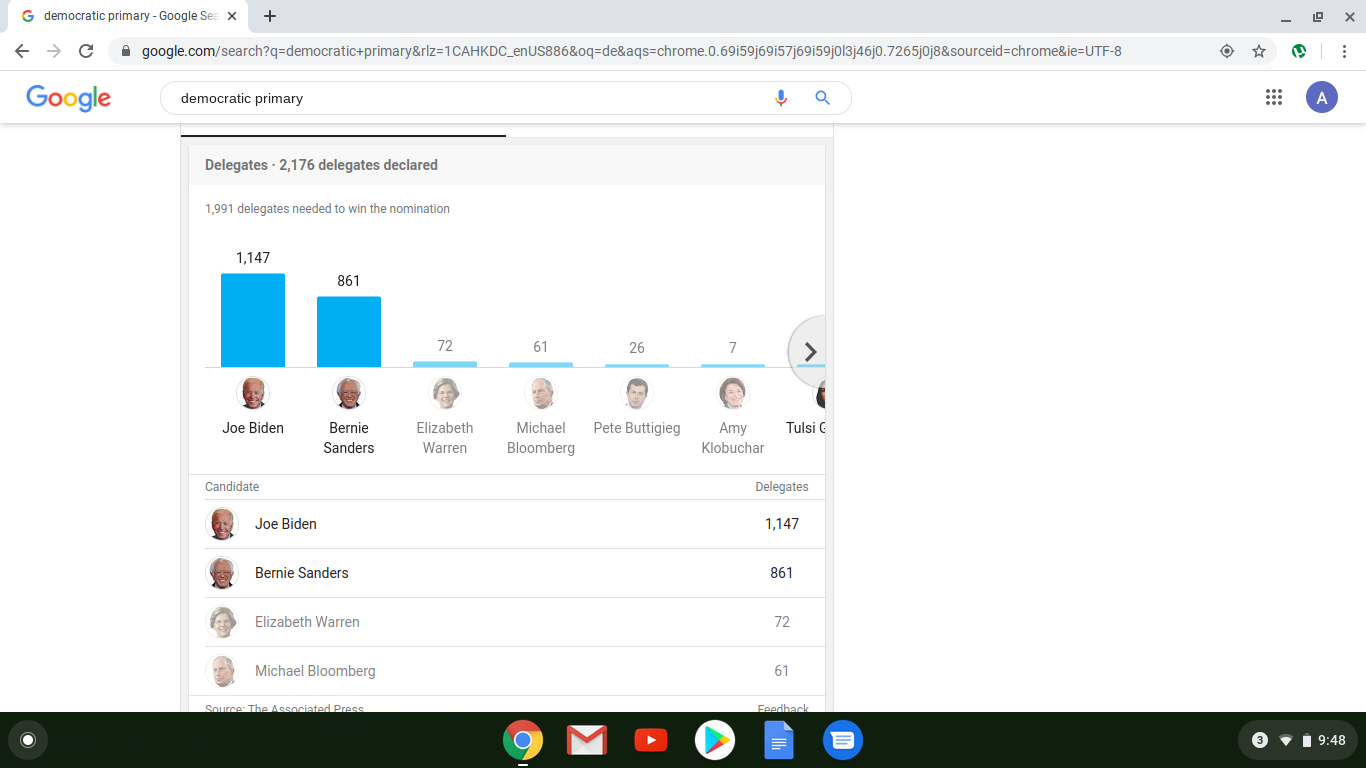Click Joe Biden's blue bar in chart
This screenshot has width=1366, height=768.
[253, 320]
